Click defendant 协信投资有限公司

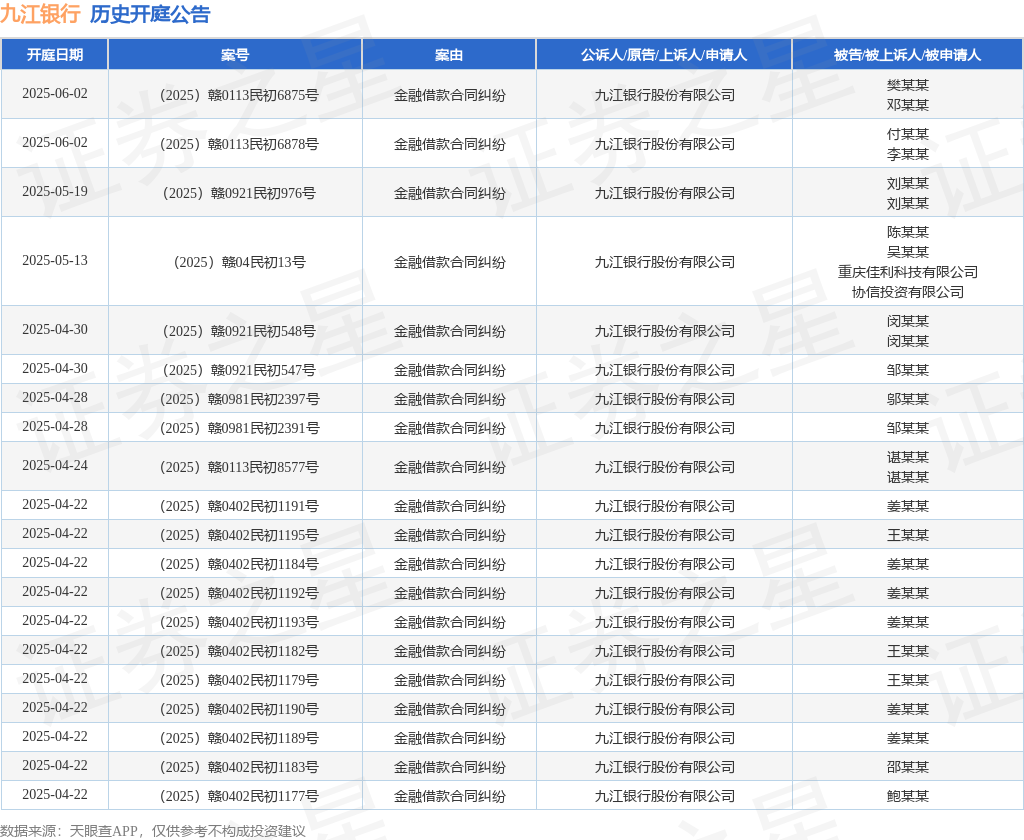[908, 293]
